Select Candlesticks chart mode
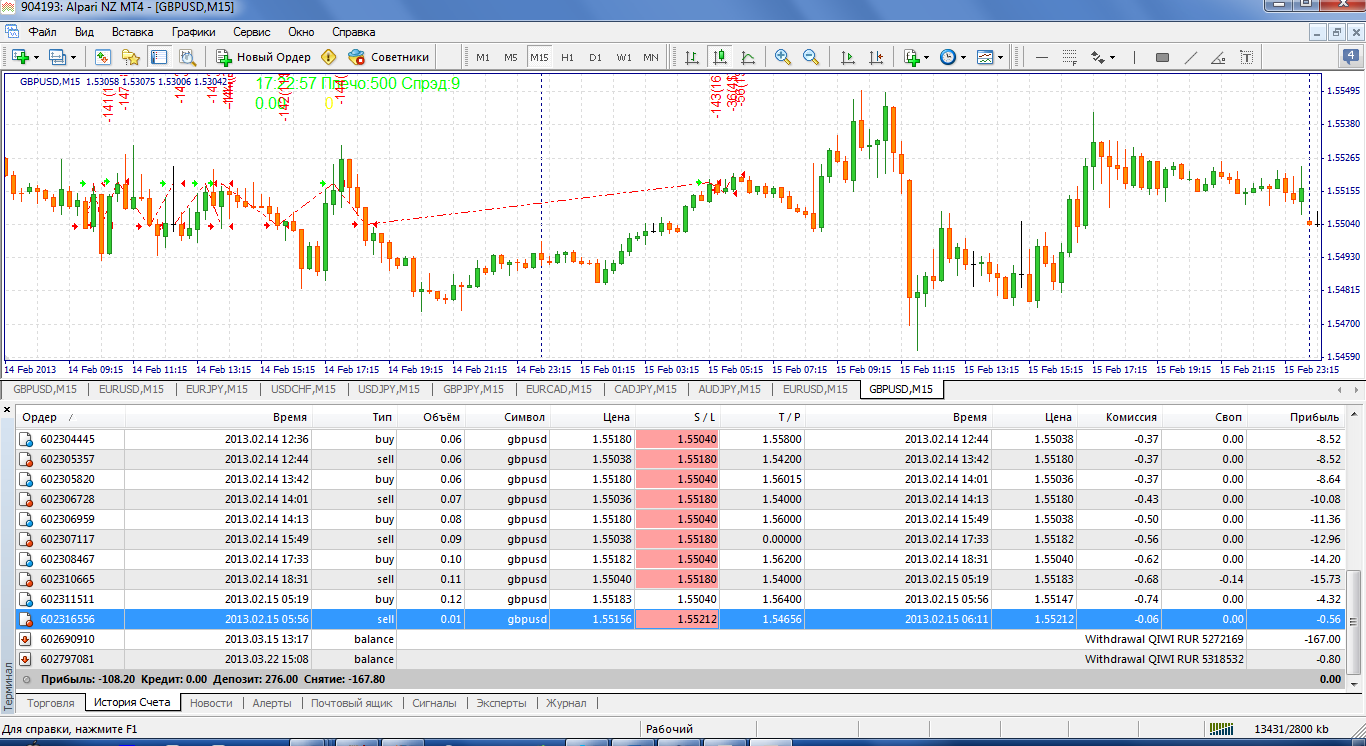This screenshot has height=746, width=1366. (719, 57)
